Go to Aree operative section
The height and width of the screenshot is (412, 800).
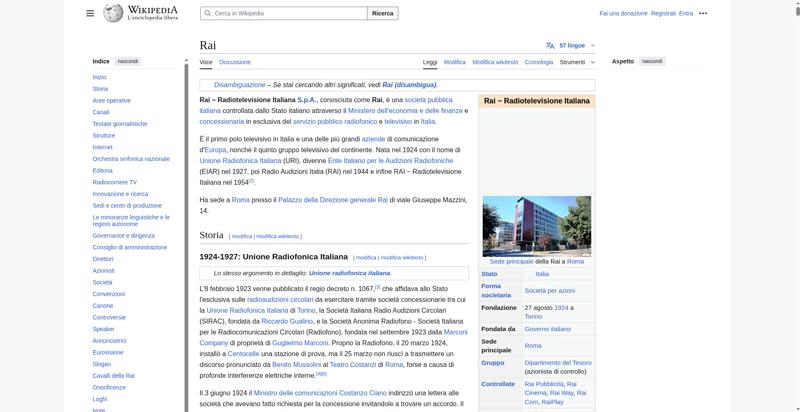[112, 100]
